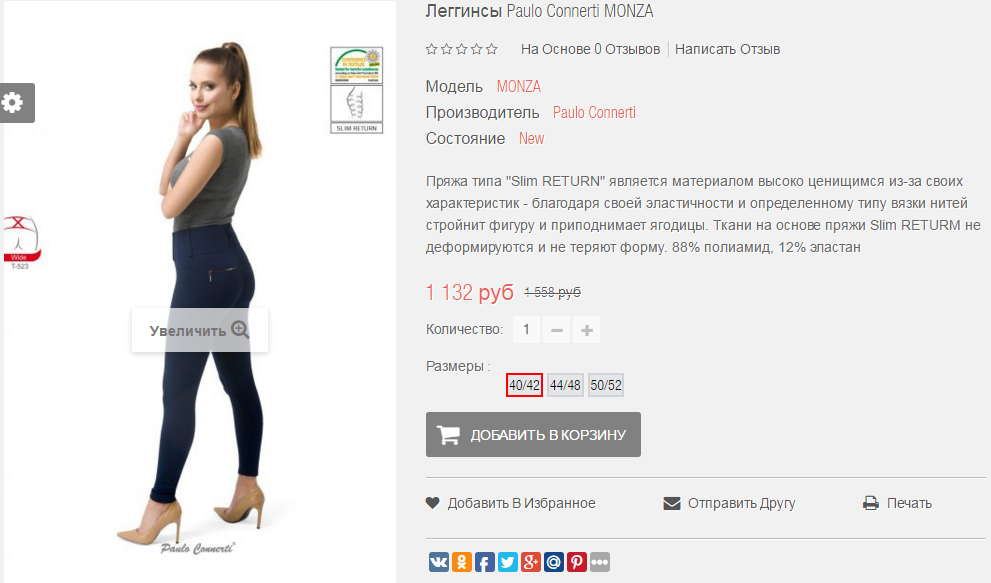Screen dimensions: 991x583
Task: Increase quantity with the plus button
Action: click(x=587, y=329)
